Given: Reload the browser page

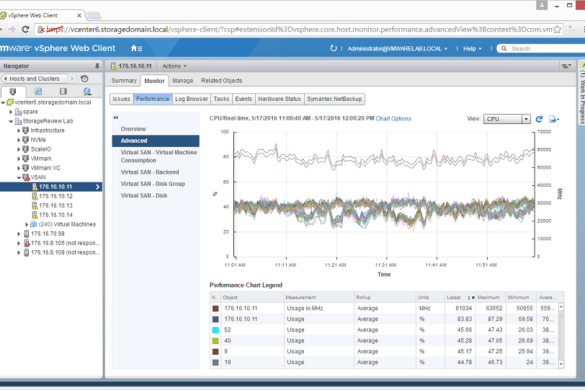Looking at the screenshot, I should [x=25, y=29].
